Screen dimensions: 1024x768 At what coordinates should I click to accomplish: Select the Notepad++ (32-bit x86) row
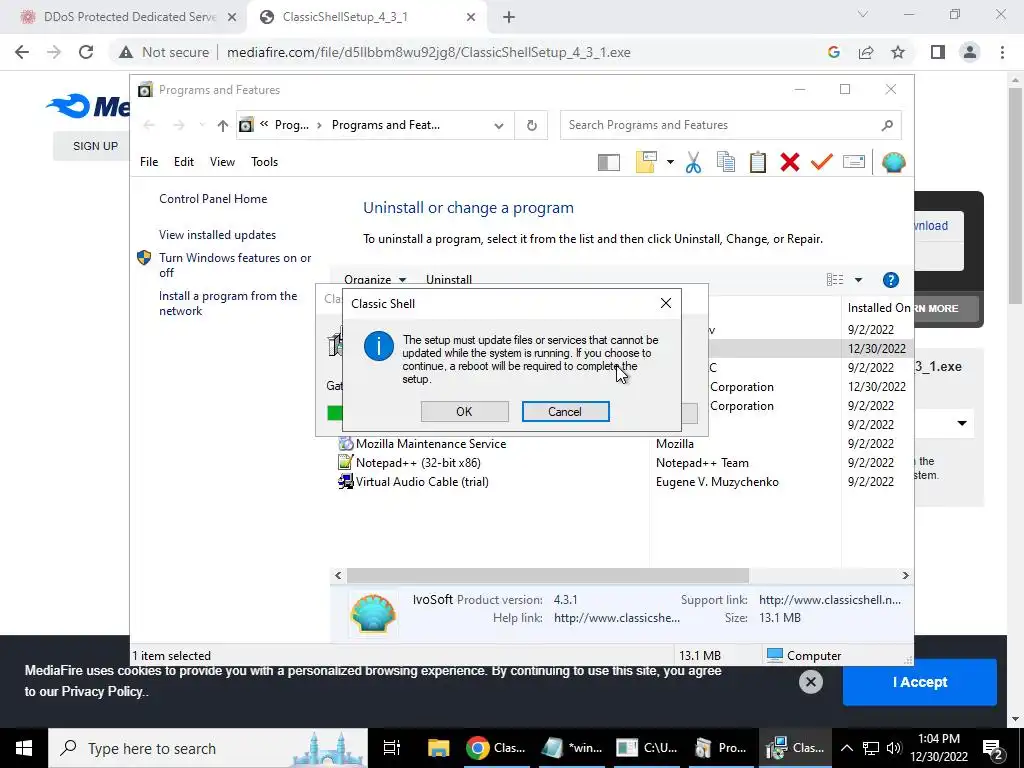622,463
